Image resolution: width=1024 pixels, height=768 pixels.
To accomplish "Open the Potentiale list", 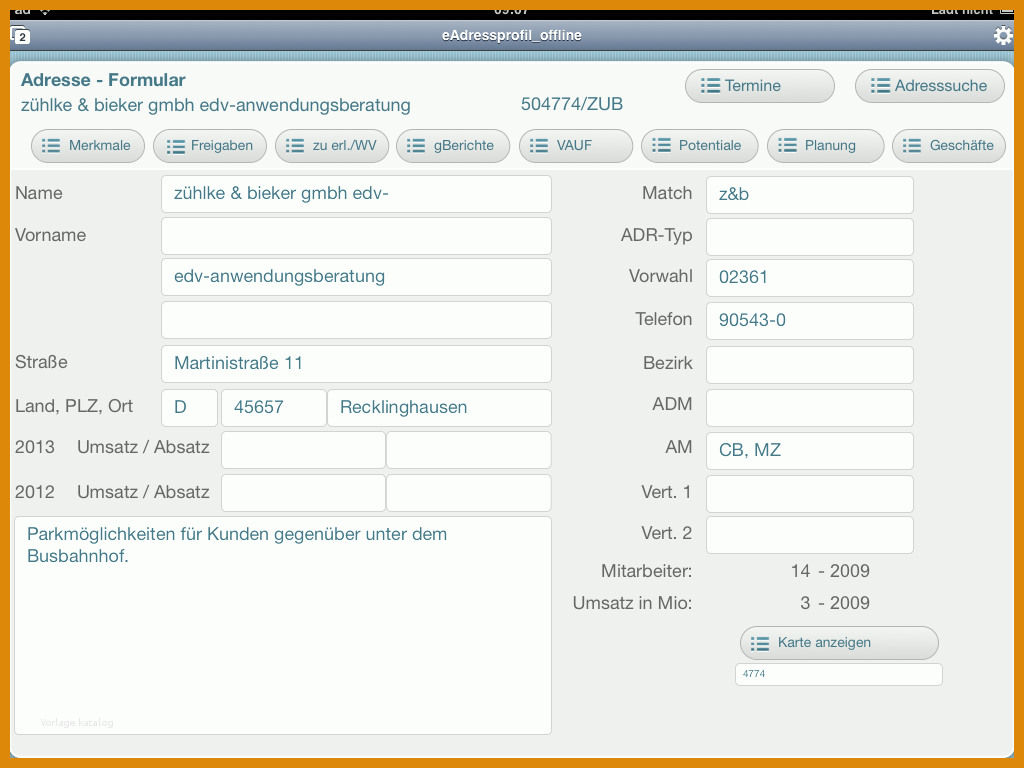I will tap(699, 146).
